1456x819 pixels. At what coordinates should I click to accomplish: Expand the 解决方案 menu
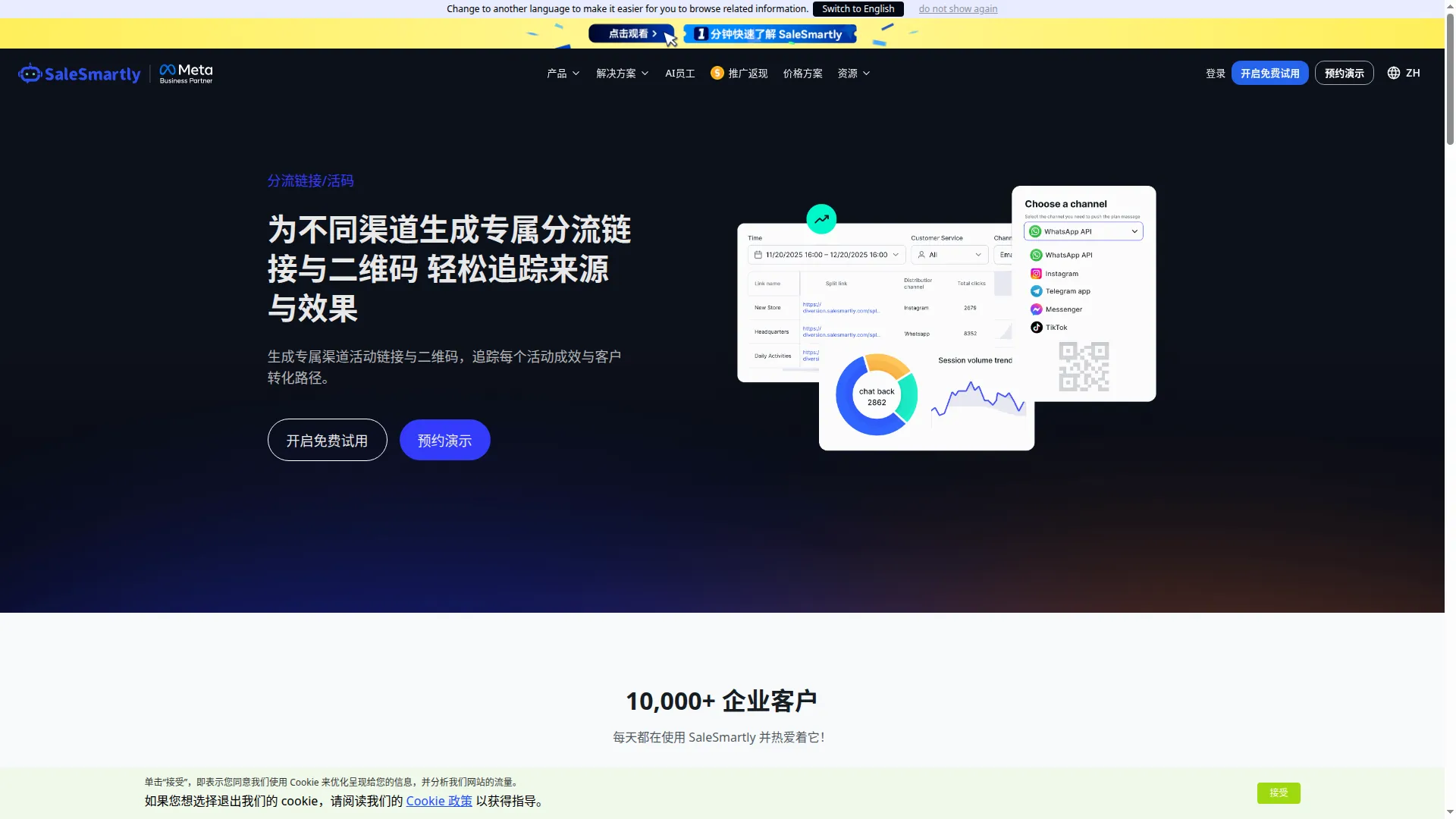tap(623, 74)
